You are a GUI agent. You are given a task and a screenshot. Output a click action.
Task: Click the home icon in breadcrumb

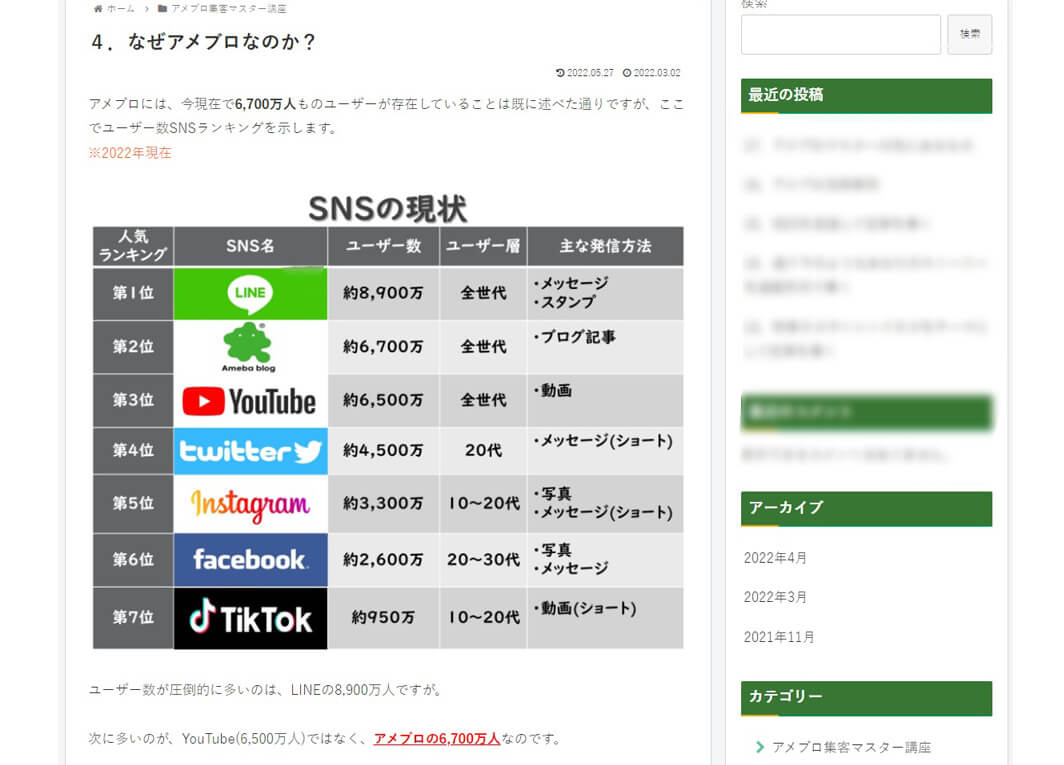coord(98,9)
